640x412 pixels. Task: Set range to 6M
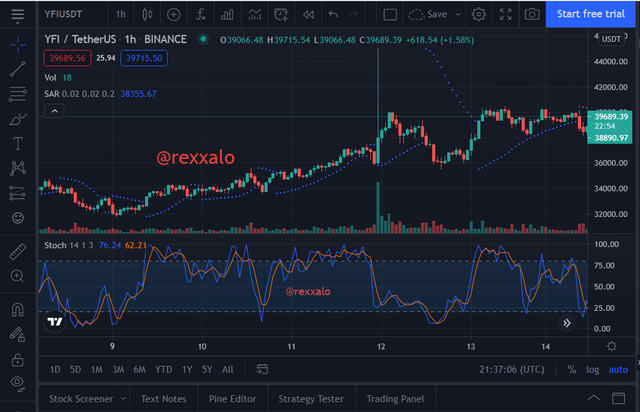(139, 370)
